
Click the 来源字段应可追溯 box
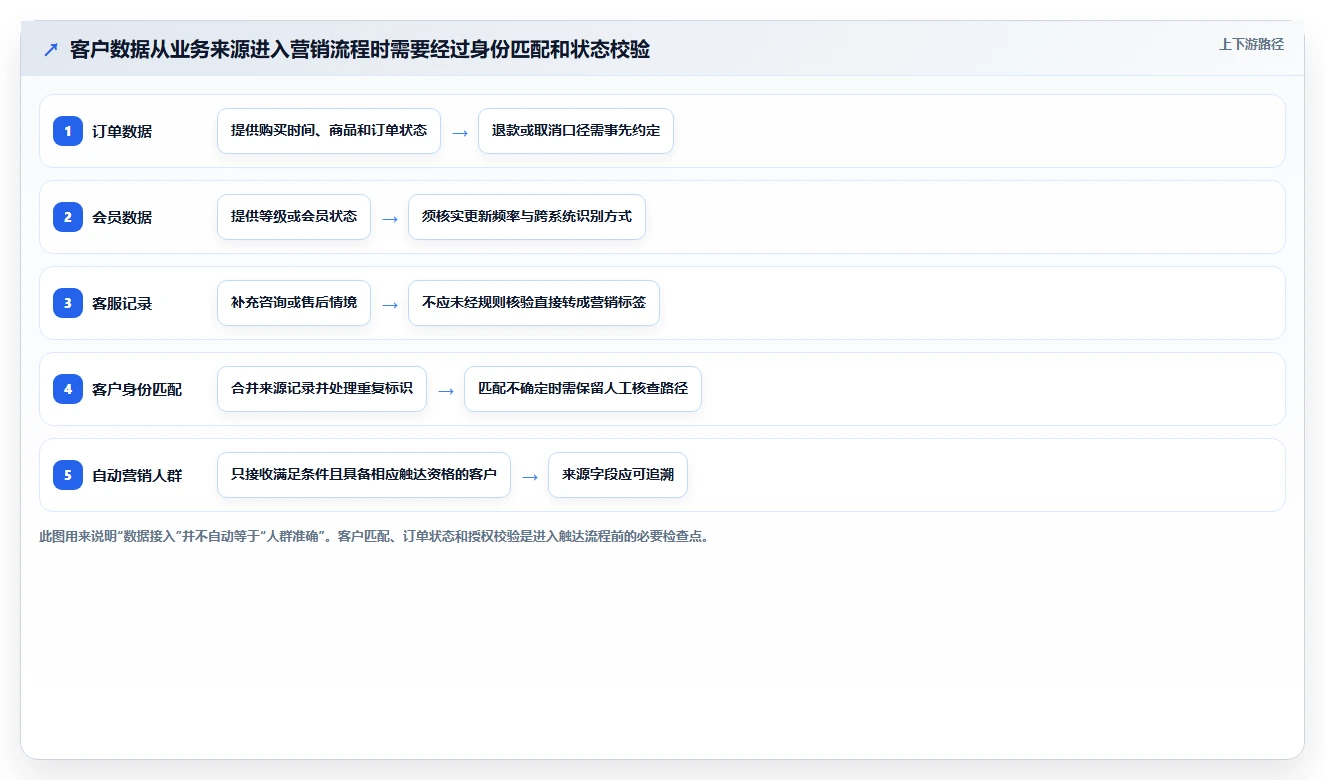pyautogui.click(x=618, y=475)
